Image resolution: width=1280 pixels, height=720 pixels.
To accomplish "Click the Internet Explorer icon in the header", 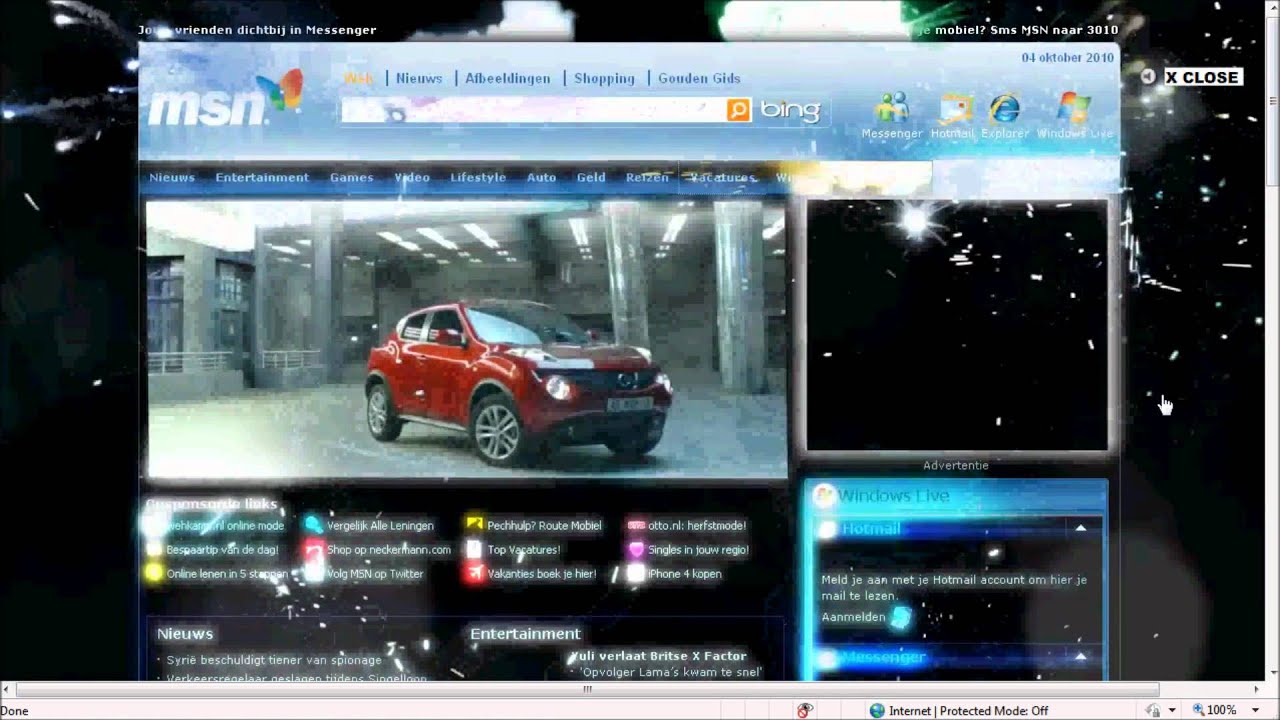I will [1004, 108].
